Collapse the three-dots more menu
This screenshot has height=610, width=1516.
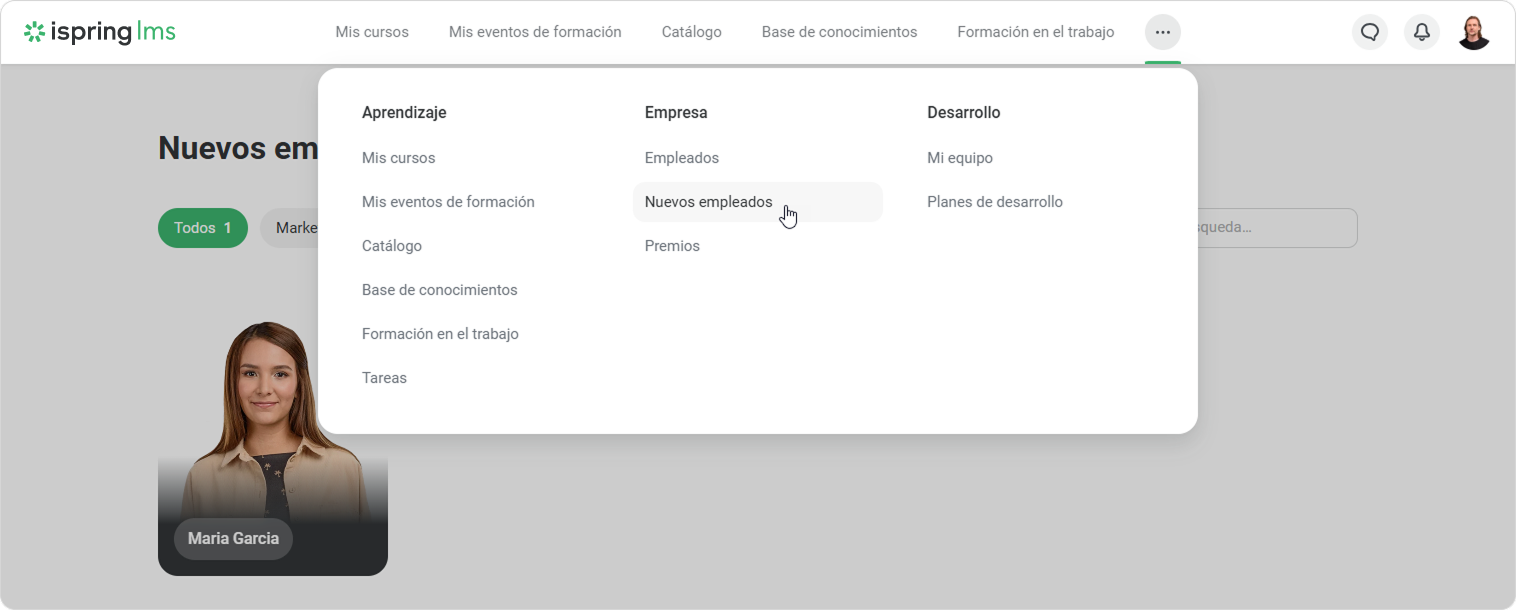[1162, 32]
